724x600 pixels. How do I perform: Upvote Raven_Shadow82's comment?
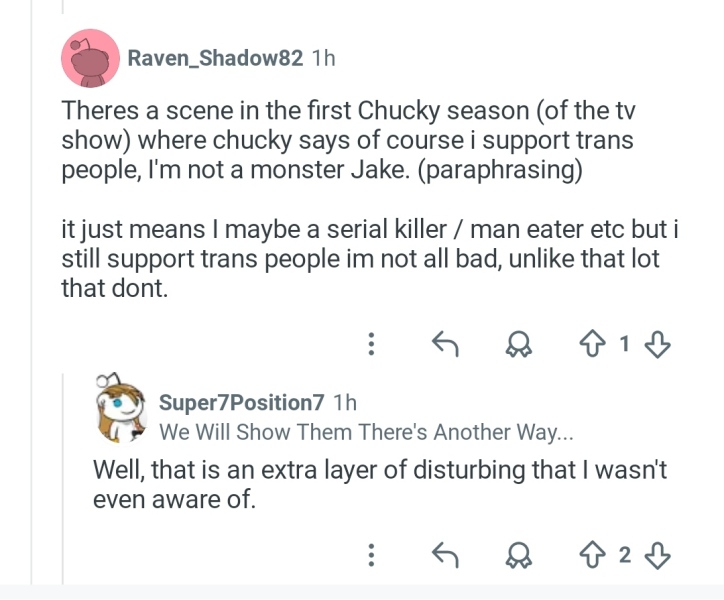(592, 345)
